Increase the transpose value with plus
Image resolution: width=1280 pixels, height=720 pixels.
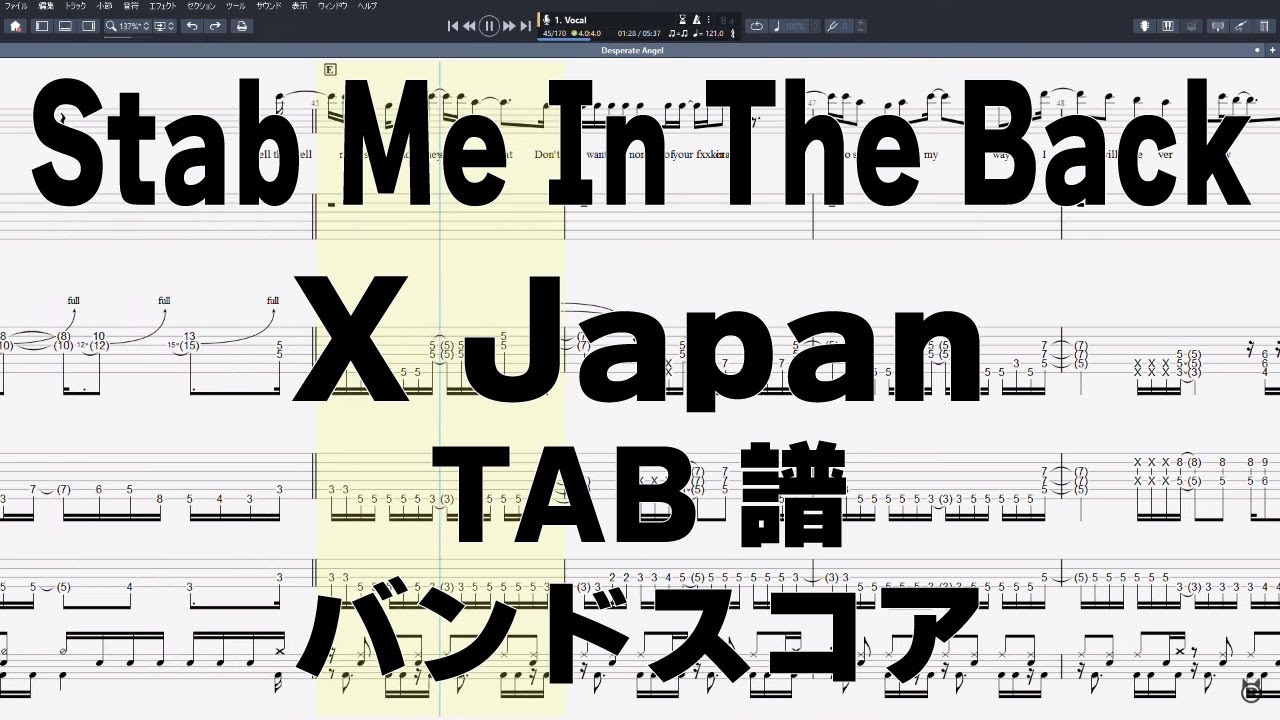[861, 22]
